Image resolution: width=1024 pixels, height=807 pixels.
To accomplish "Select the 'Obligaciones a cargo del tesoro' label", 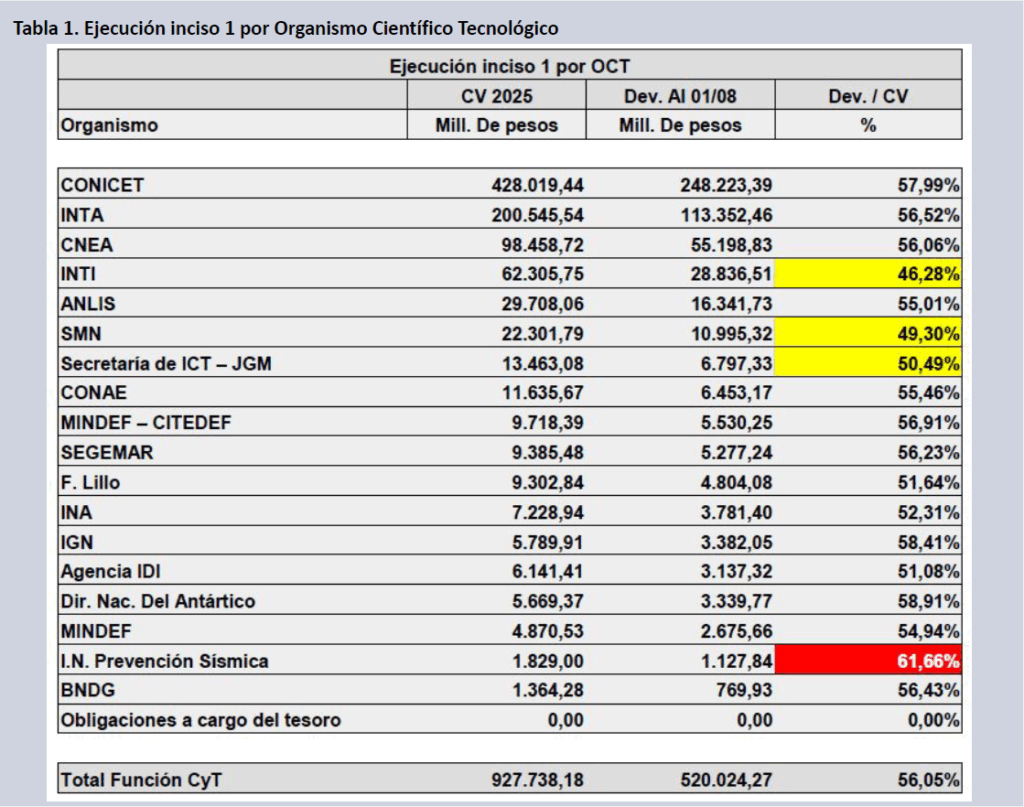I will [201, 720].
